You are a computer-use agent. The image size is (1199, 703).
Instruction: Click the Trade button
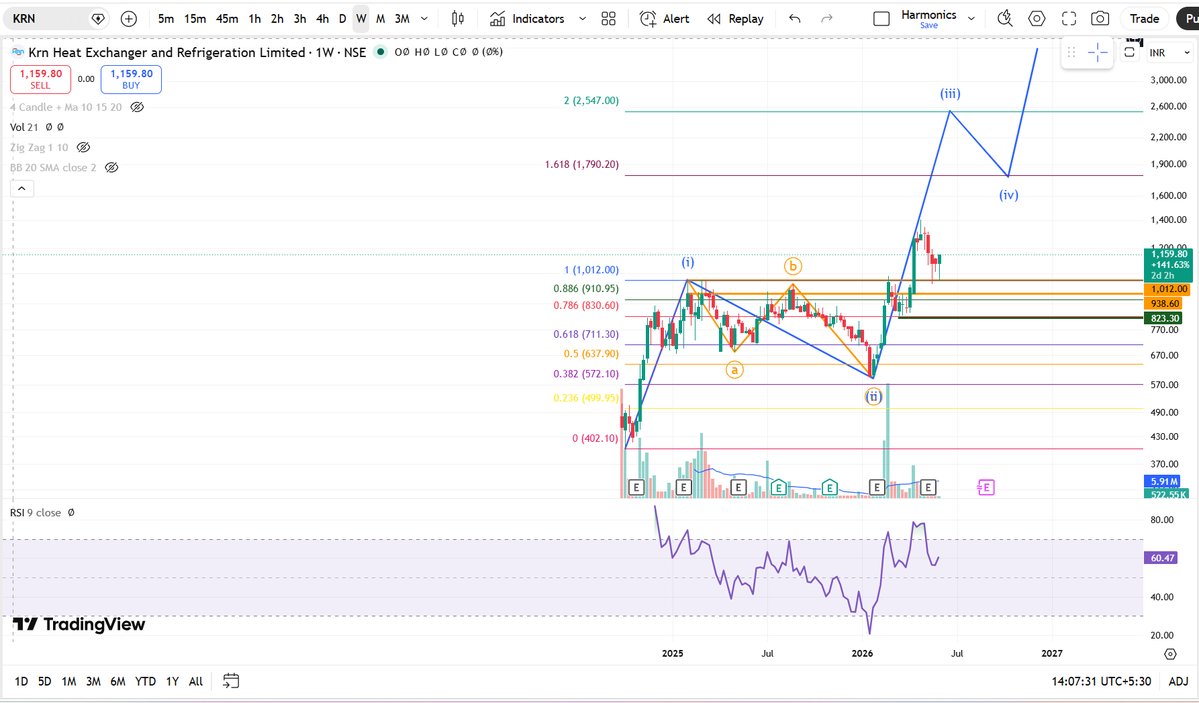point(1144,19)
